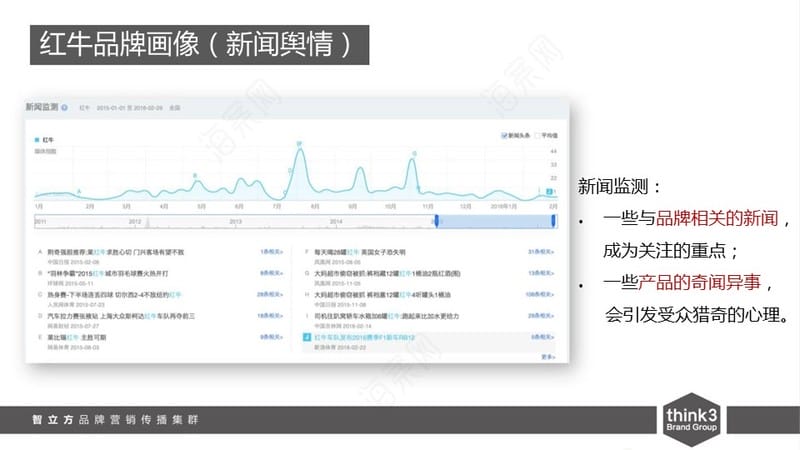Click the 红牛 legend color square
The height and width of the screenshot is (450, 800).
[37, 140]
